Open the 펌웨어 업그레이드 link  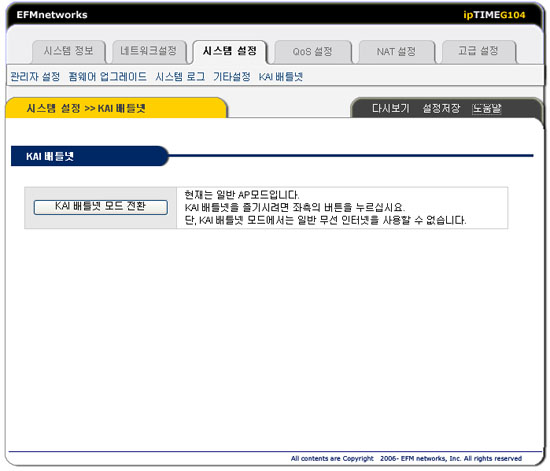(x=108, y=76)
